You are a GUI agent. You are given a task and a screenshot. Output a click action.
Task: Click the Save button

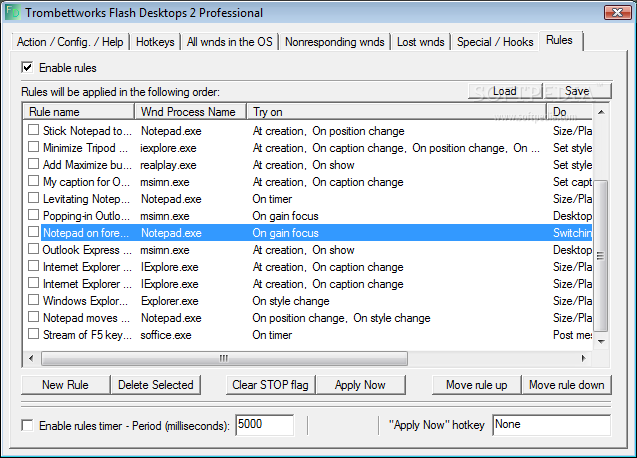point(577,91)
